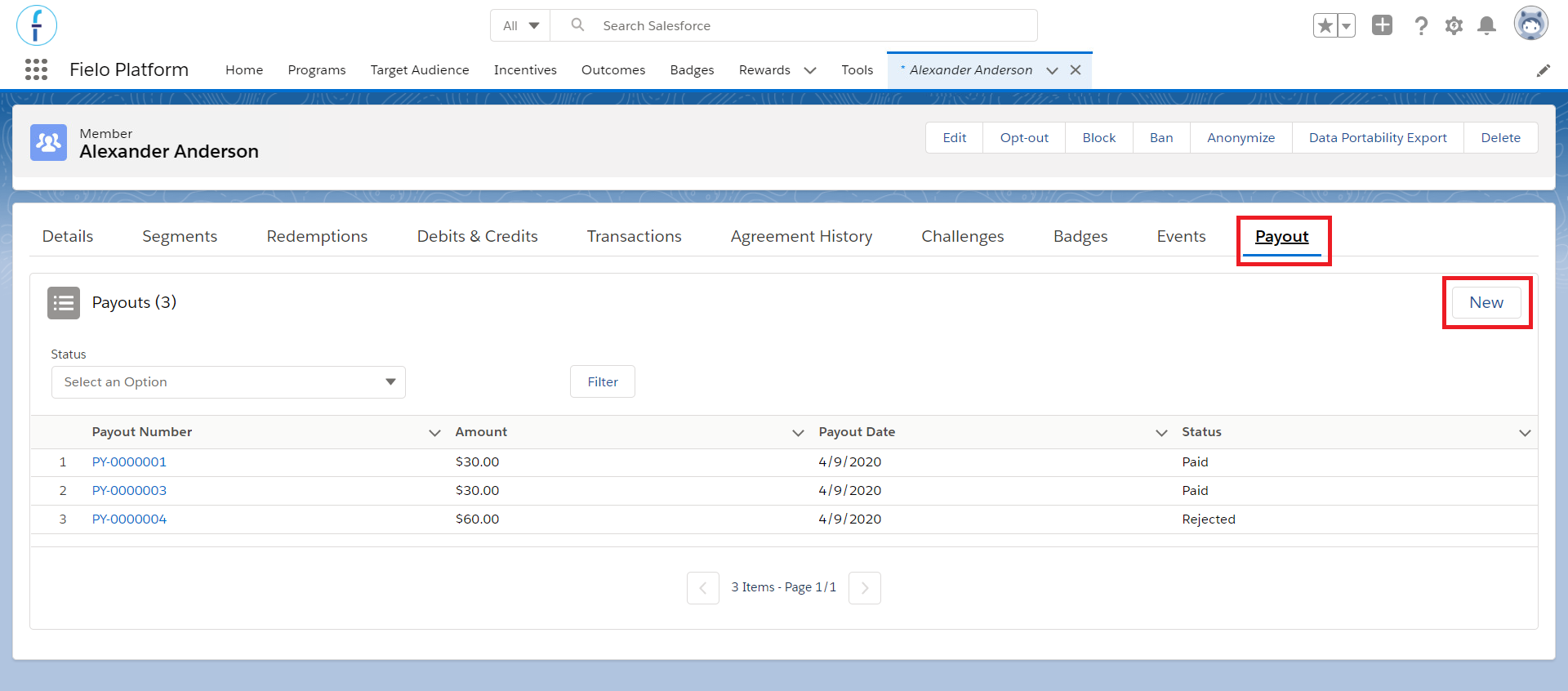Click the Favorites star icon
This screenshot has height=691, width=1568.
(1325, 25)
